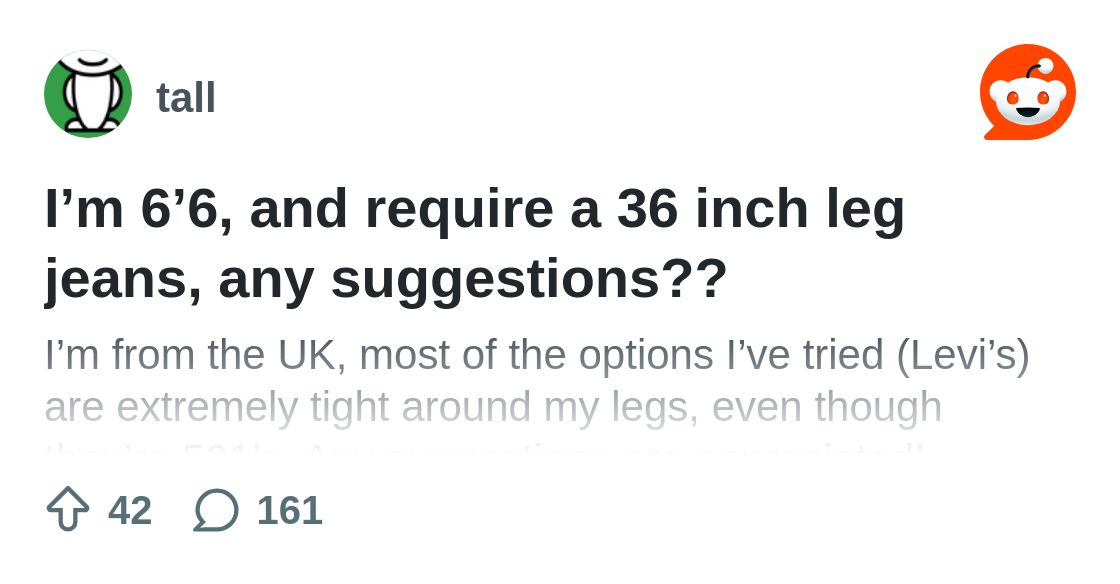Open the post via "I'm 6'6" title line
Screen dimensions: 1120x584
(x=474, y=210)
